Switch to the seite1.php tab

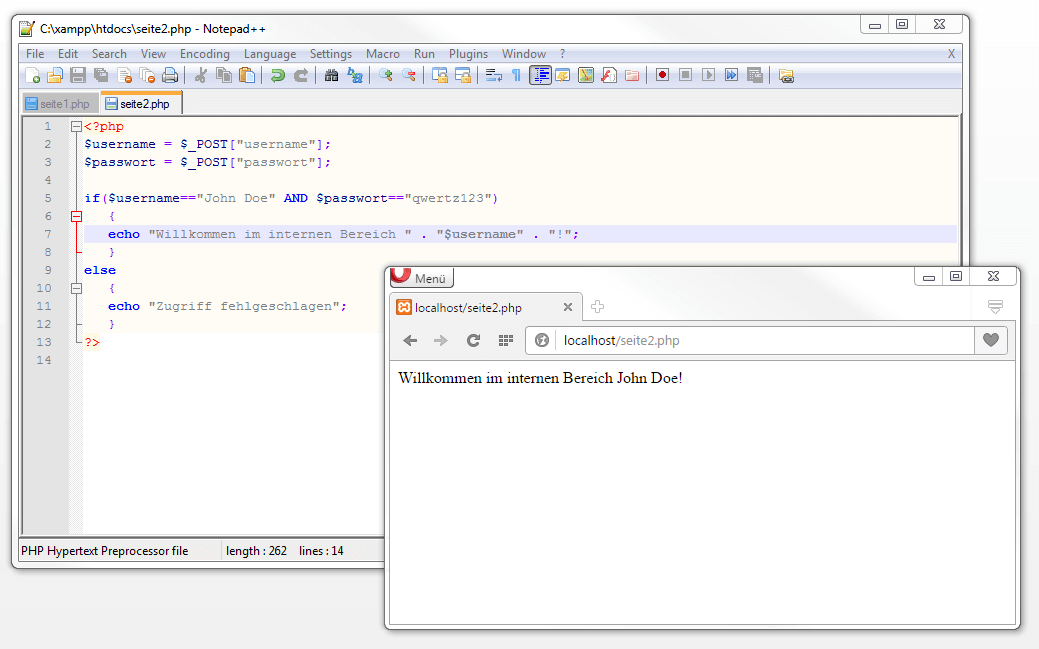(x=60, y=103)
